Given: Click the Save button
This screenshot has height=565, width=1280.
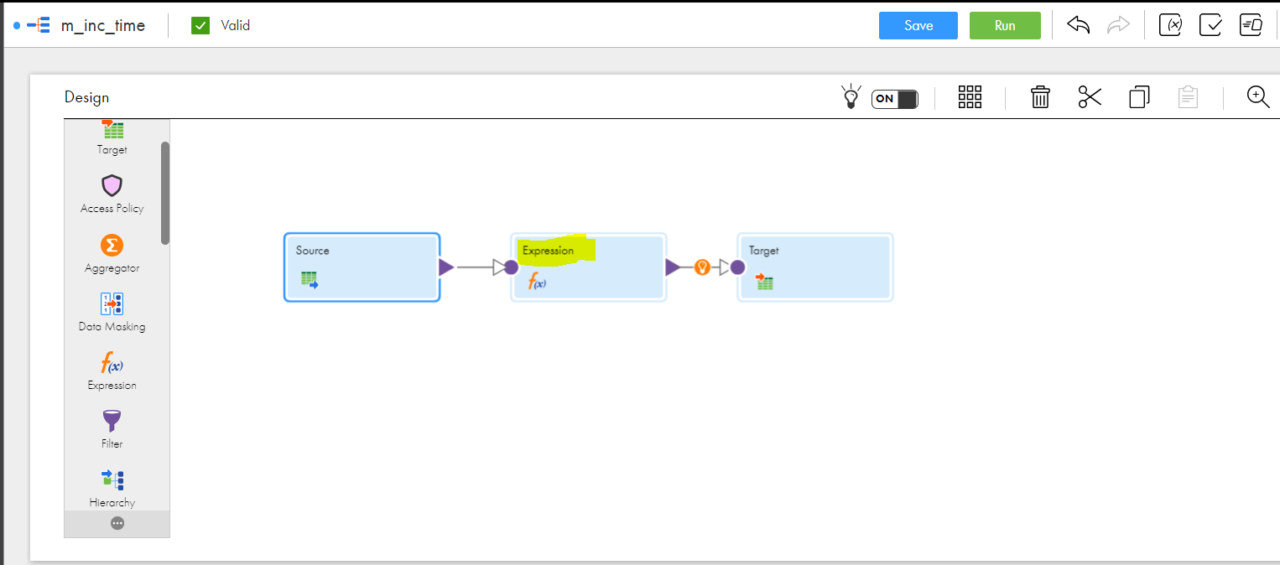Looking at the screenshot, I should tap(918, 26).
